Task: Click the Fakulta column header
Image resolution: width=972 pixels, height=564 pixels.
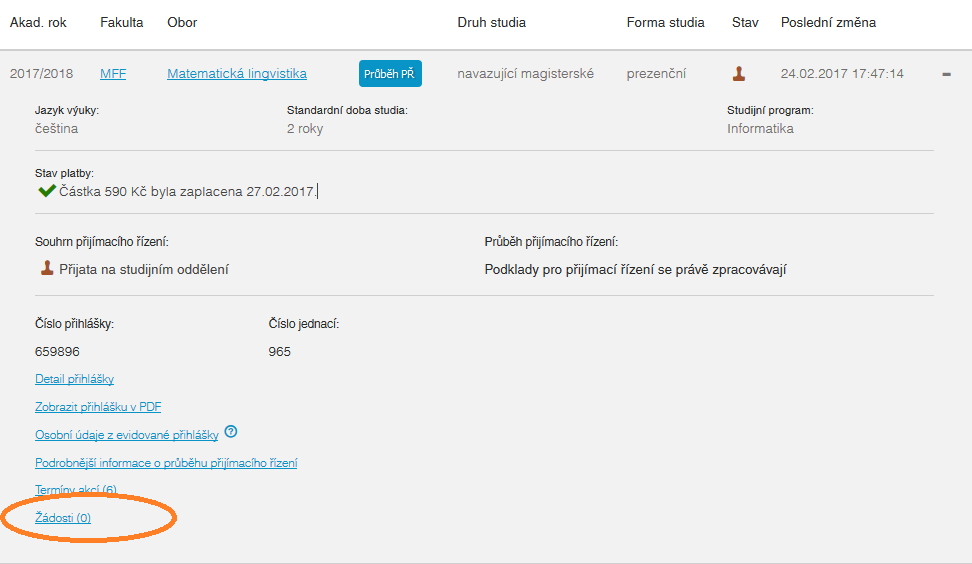Action: (122, 22)
